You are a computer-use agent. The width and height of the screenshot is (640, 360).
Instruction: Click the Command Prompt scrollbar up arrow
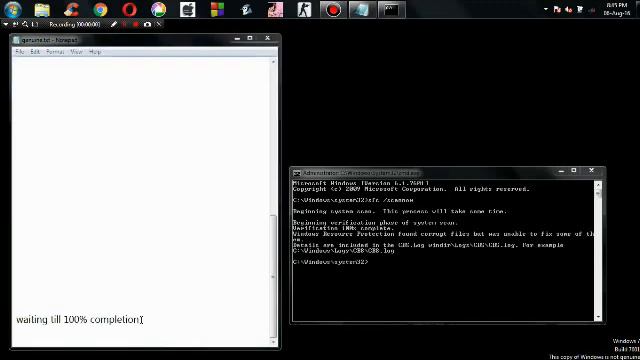pyautogui.click(x=598, y=185)
